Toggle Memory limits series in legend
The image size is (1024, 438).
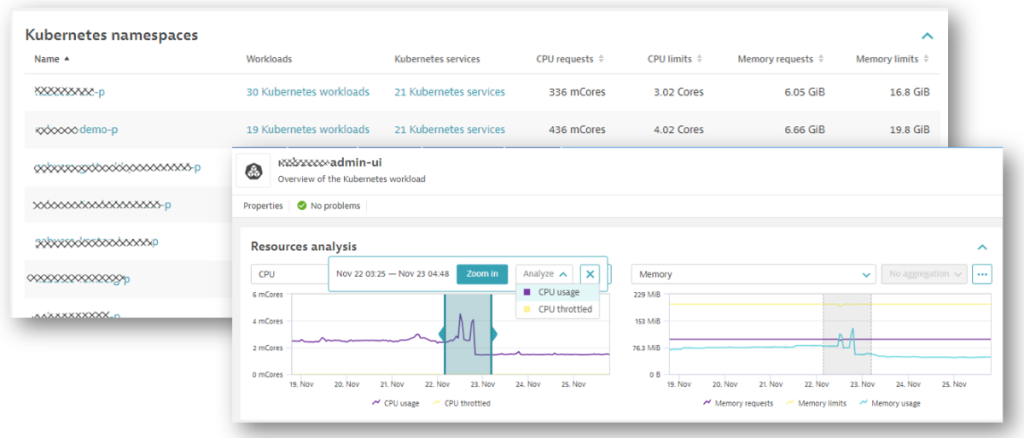pos(817,403)
